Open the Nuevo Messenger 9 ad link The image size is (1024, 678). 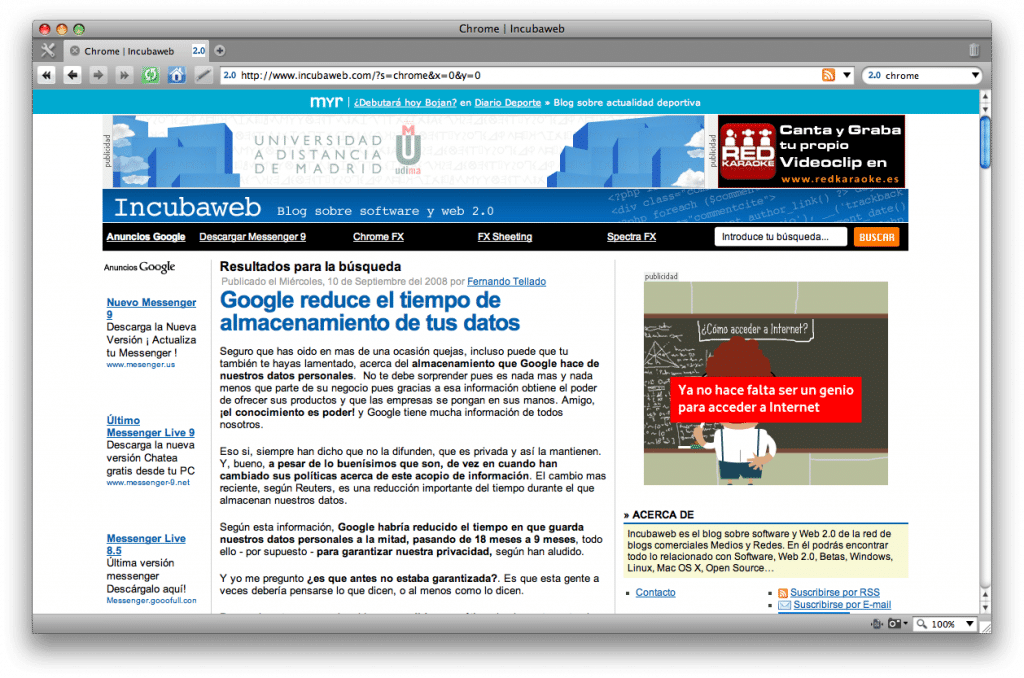click(x=151, y=308)
